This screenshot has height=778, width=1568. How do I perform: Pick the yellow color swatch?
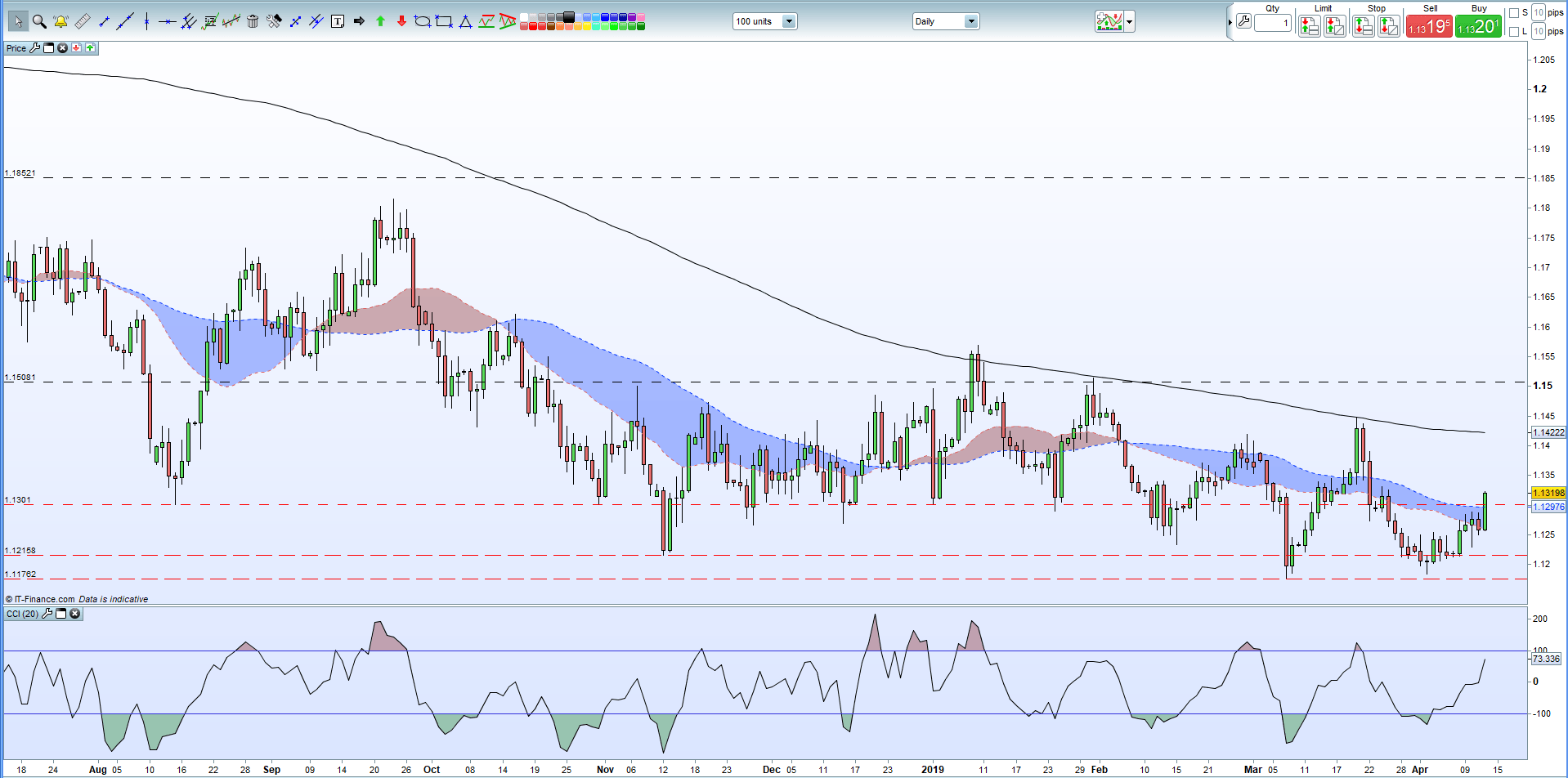click(587, 26)
